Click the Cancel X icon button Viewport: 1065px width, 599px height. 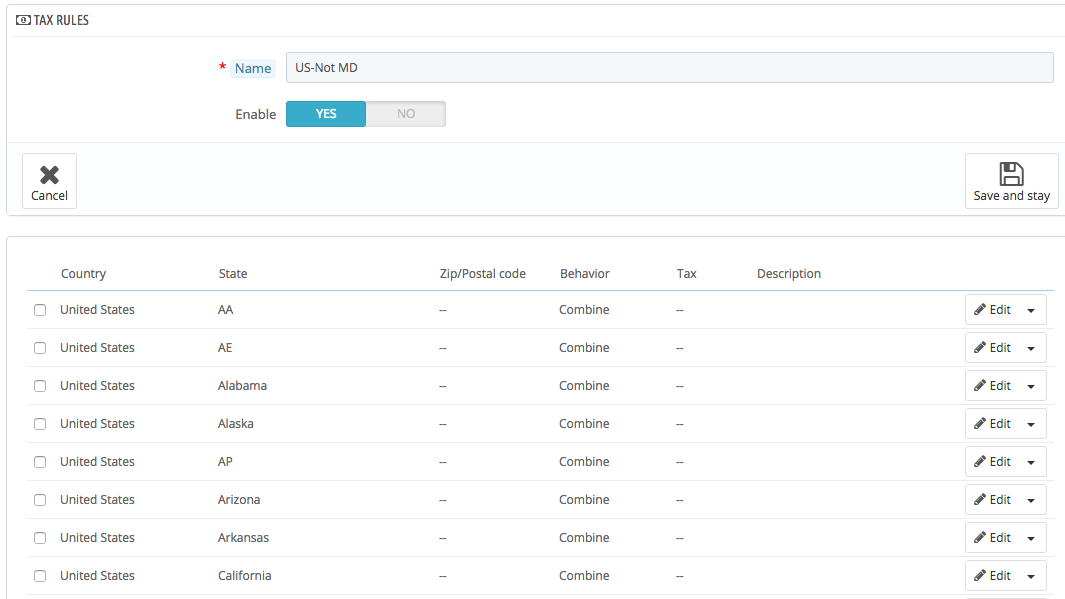click(50, 181)
